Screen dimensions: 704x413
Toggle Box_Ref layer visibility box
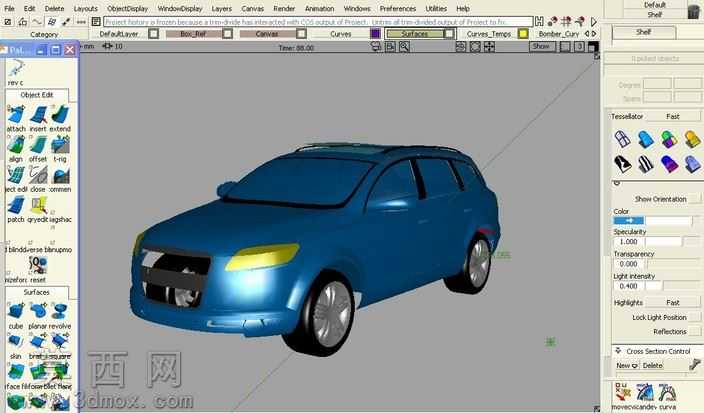(x=228, y=34)
